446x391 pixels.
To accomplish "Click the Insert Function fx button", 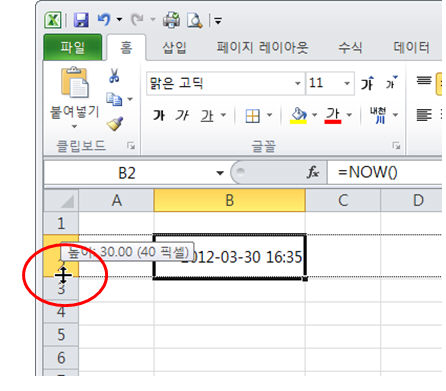I will pyautogui.click(x=312, y=172).
